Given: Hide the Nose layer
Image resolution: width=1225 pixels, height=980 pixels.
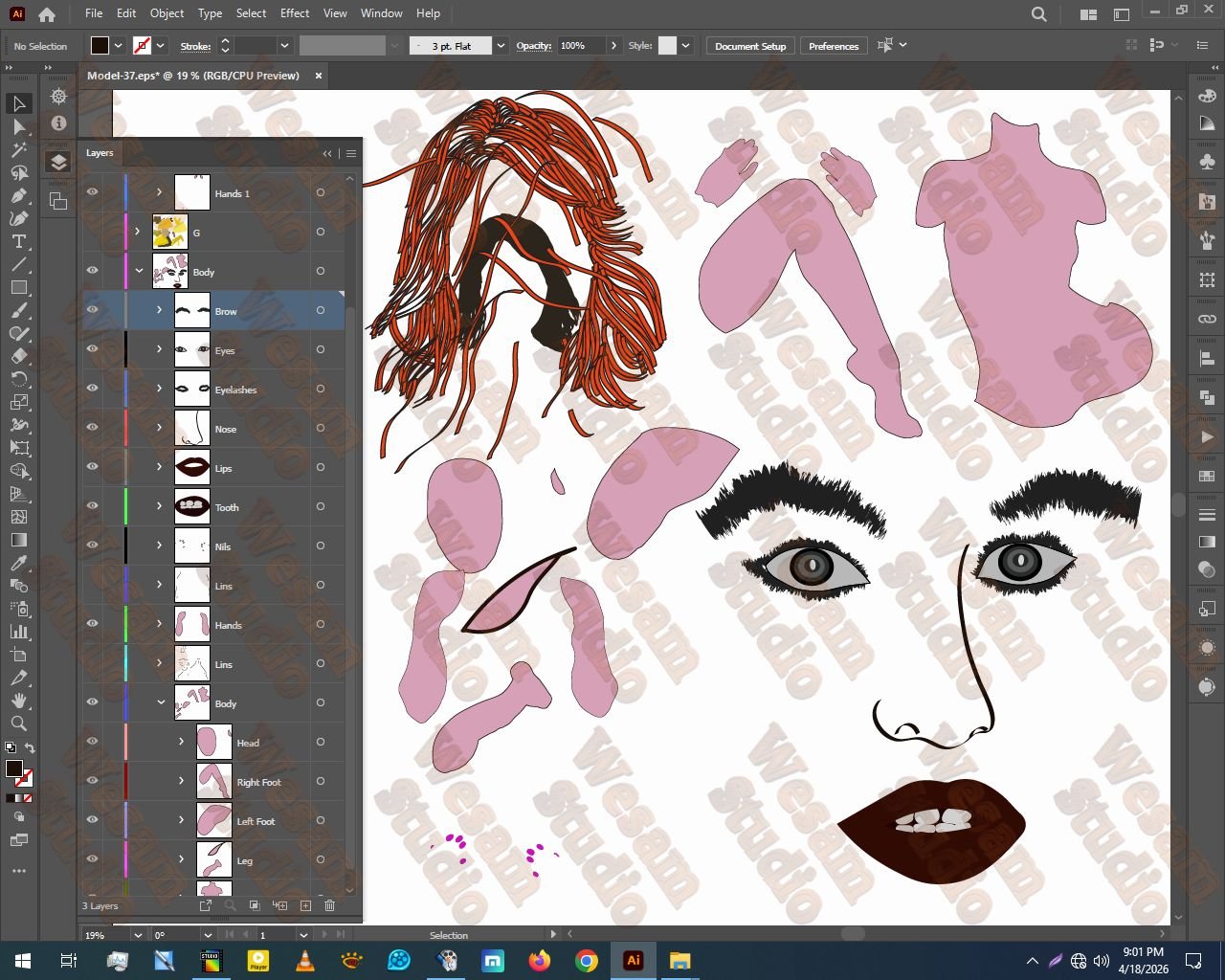Looking at the screenshot, I should [92, 428].
